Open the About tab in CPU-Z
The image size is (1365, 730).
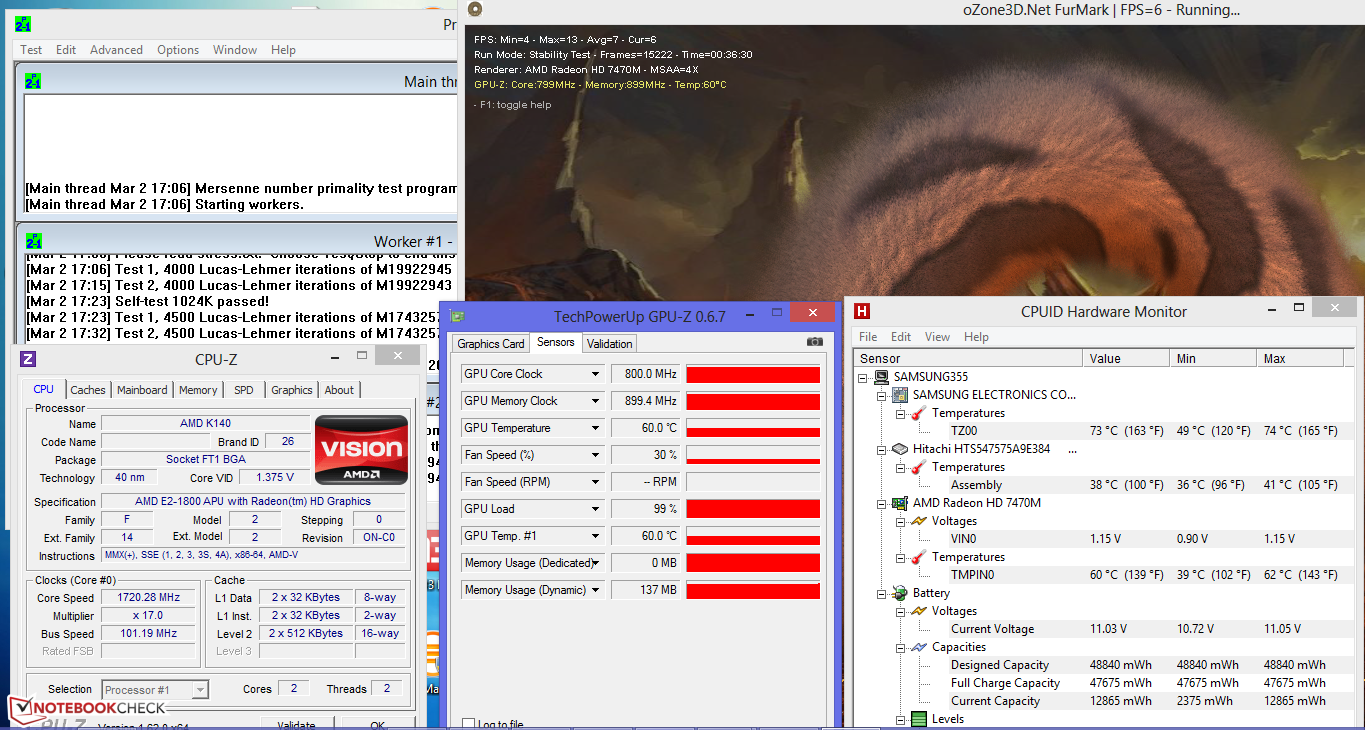[x=339, y=390]
